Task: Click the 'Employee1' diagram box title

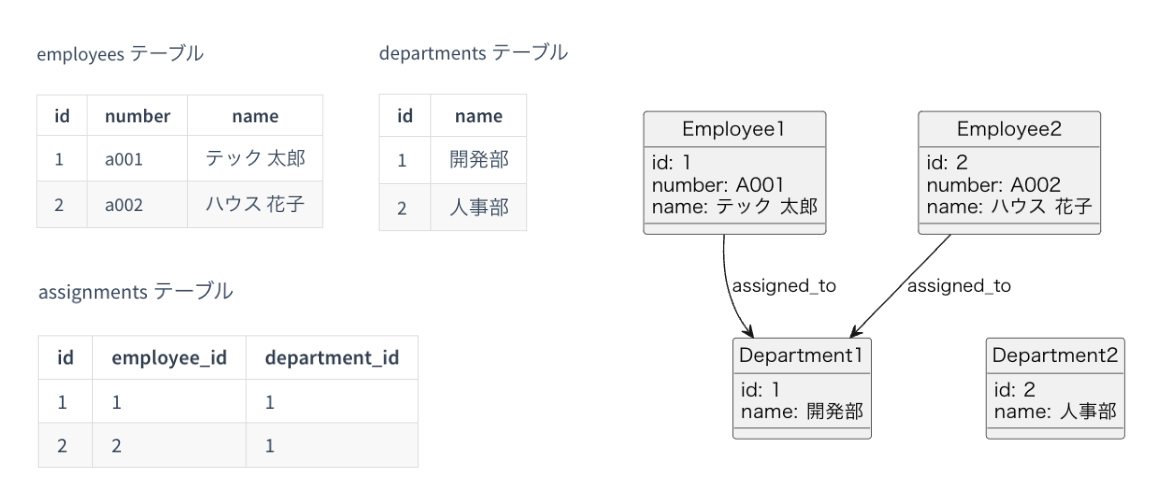Action: pyautogui.click(x=733, y=129)
